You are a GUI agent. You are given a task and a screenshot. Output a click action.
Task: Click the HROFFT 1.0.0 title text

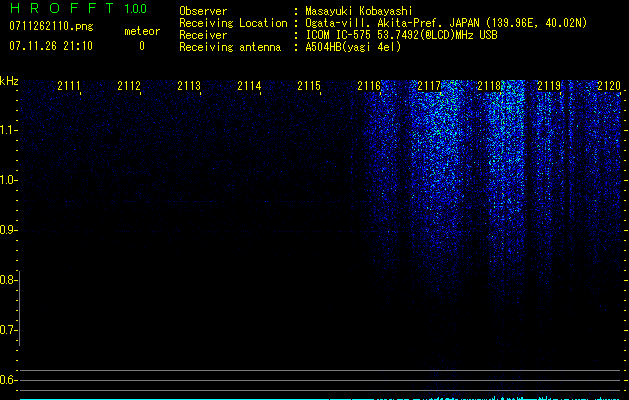pos(78,8)
